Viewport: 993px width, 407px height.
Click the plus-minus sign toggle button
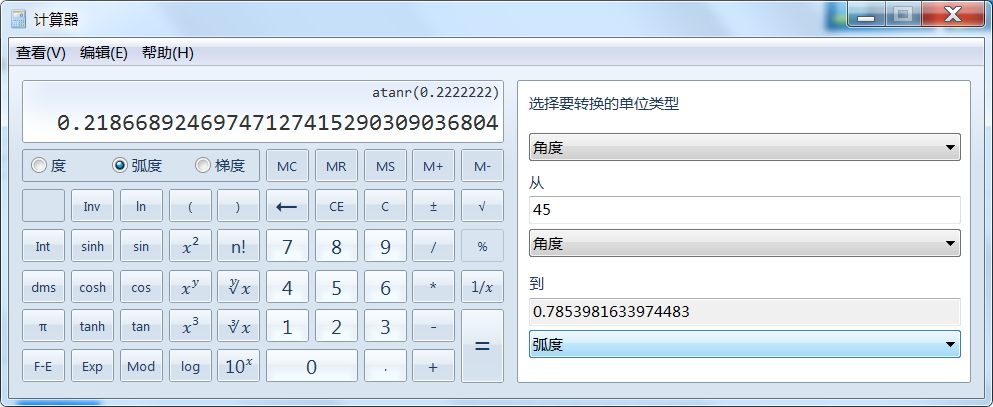tap(433, 206)
